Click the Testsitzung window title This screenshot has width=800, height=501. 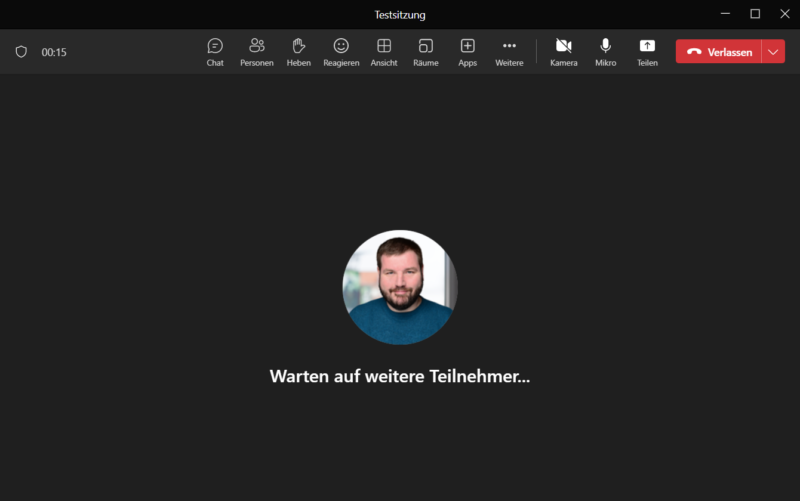point(400,15)
